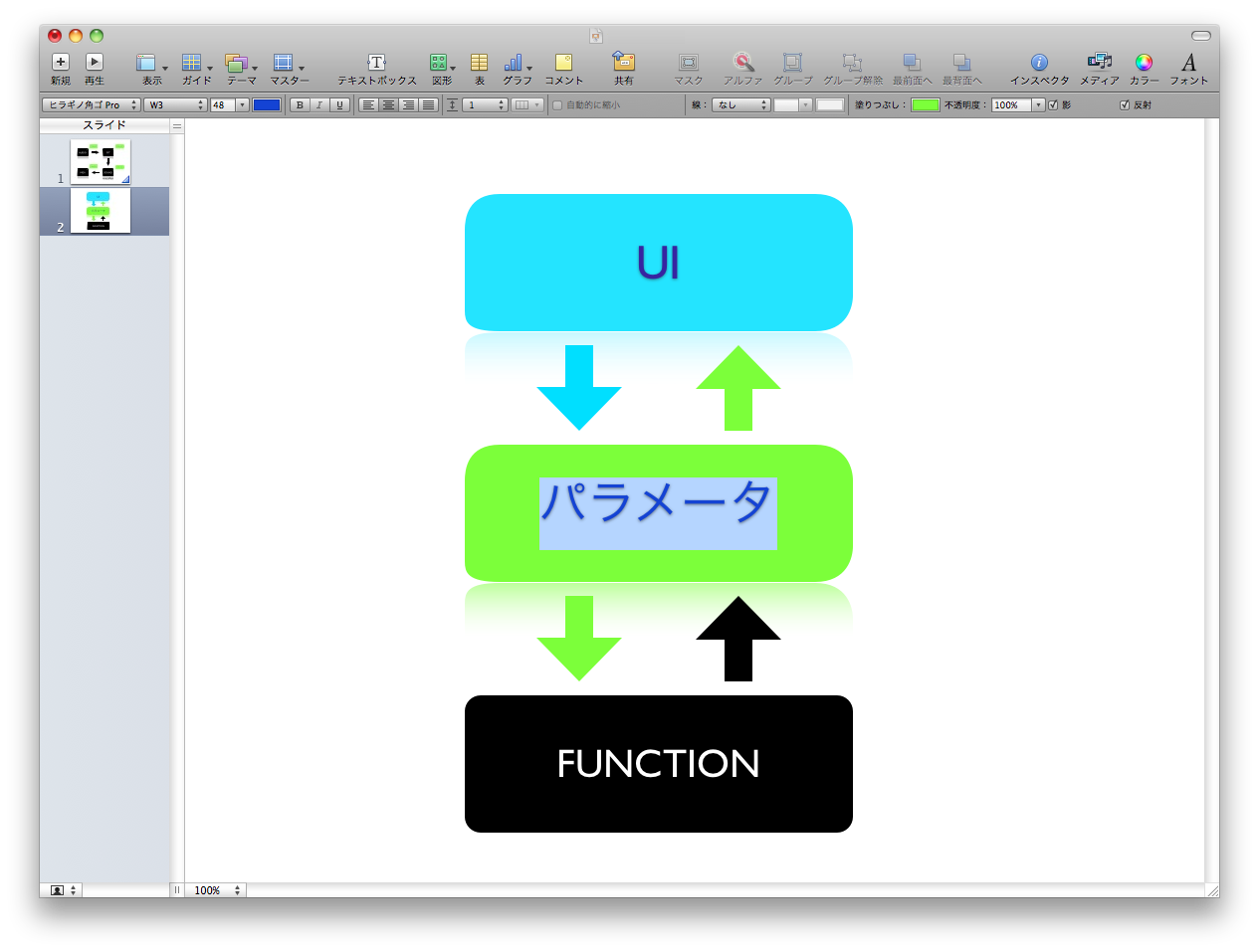Click the font size 48 field

coord(223,104)
